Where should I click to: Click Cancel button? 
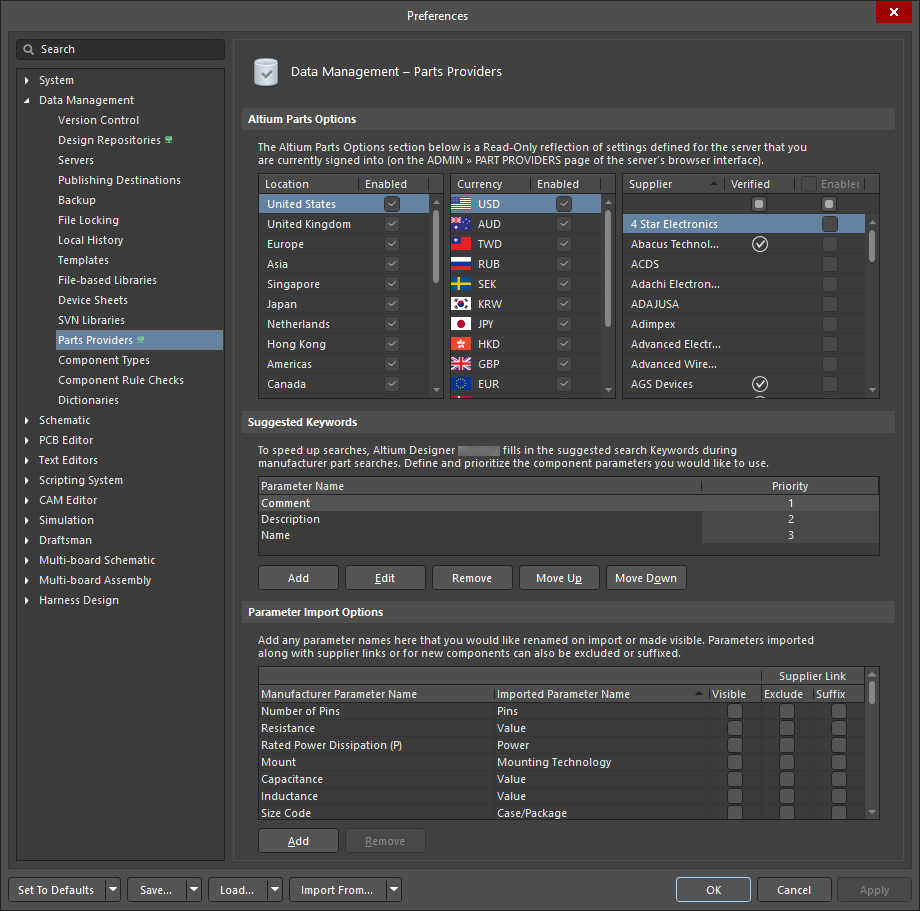[794, 889]
